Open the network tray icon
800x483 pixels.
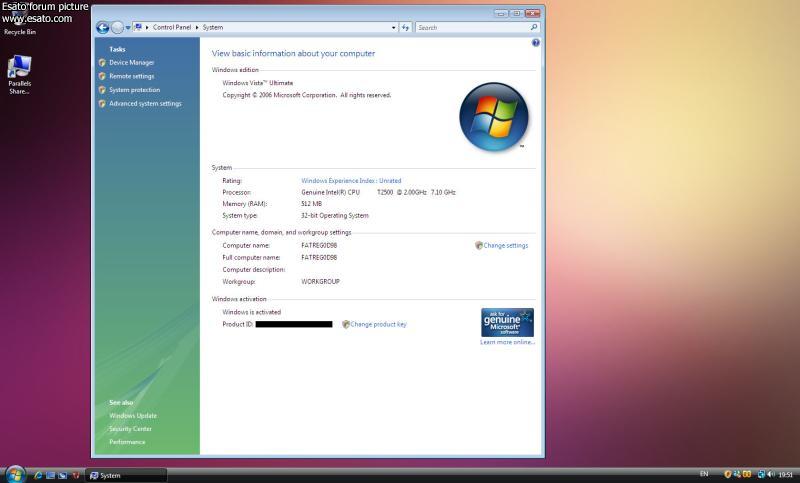pyautogui.click(x=761, y=474)
